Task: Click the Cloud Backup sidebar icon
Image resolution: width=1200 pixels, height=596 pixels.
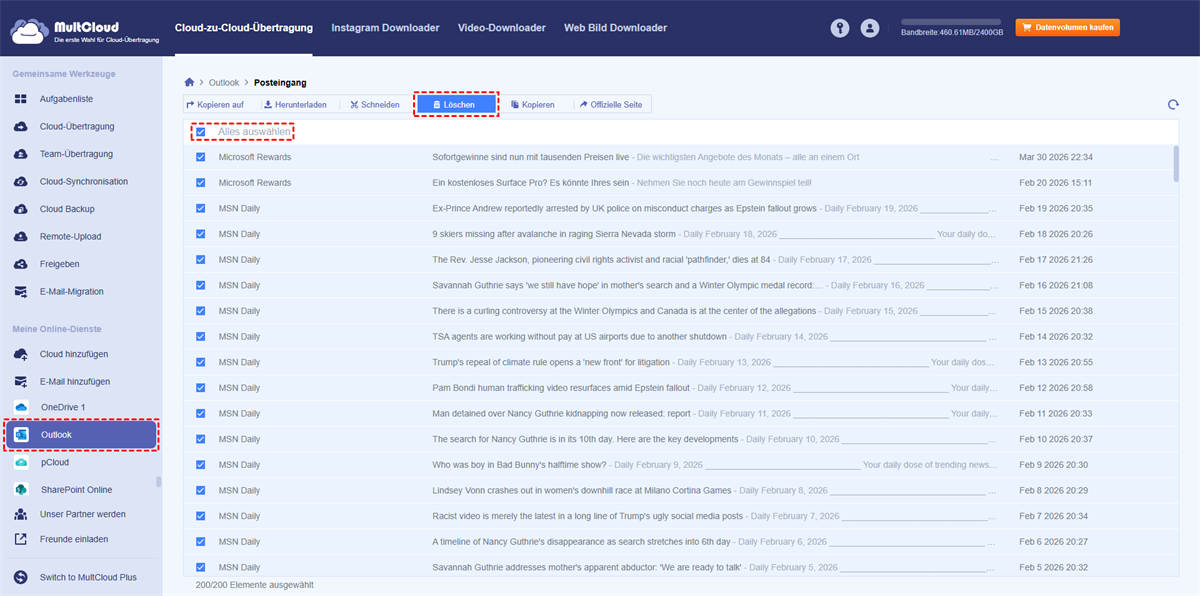Action: click(20, 209)
